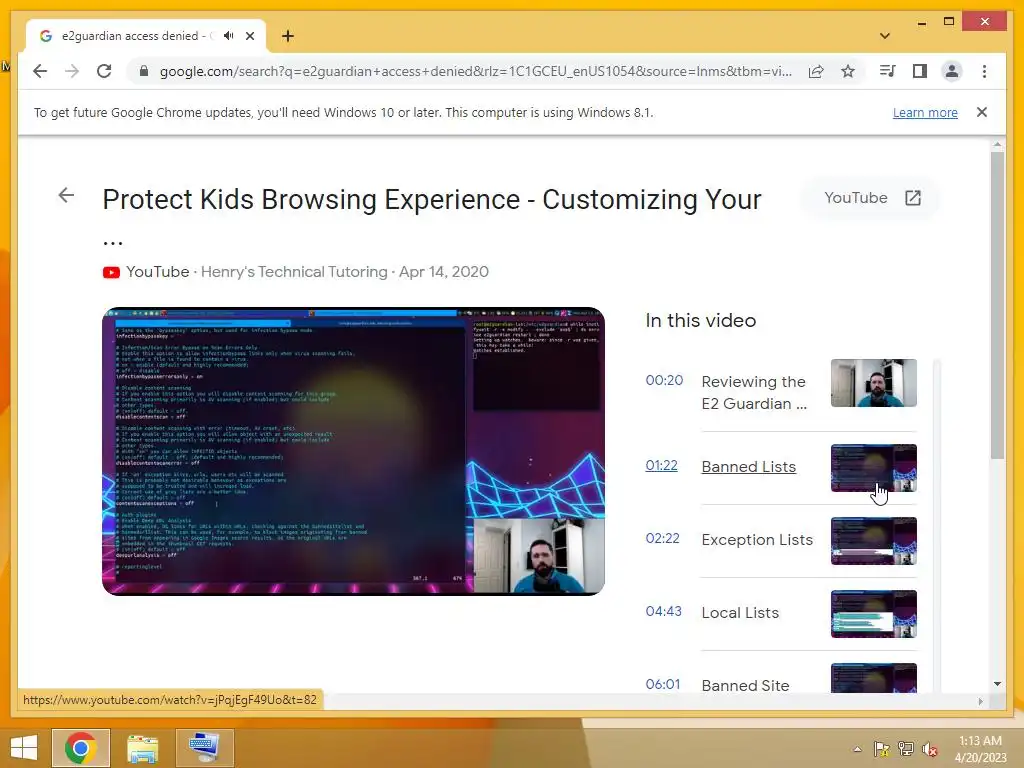Open Exception Lists chapter
Image resolution: width=1024 pixels, height=768 pixels.
coord(757,540)
